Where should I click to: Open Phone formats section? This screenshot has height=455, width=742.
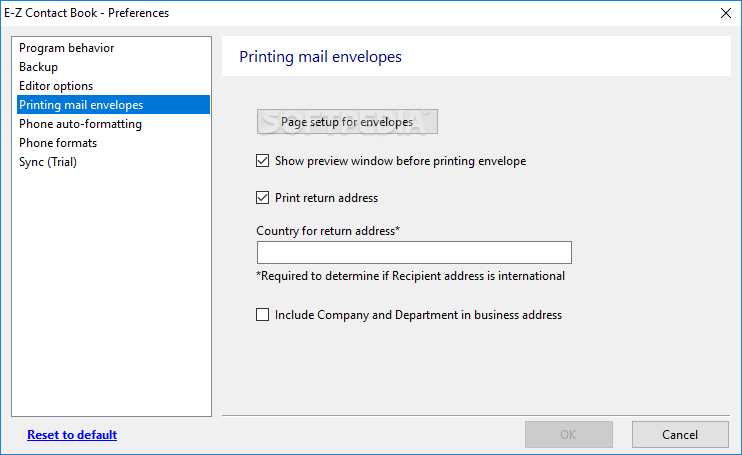(x=113, y=143)
